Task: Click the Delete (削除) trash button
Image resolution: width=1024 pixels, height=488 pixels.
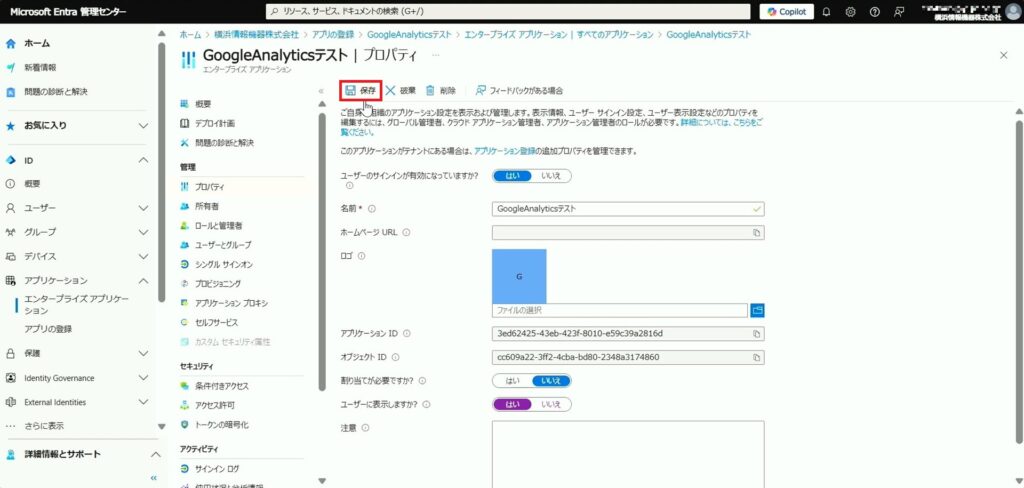Action: [441, 91]
